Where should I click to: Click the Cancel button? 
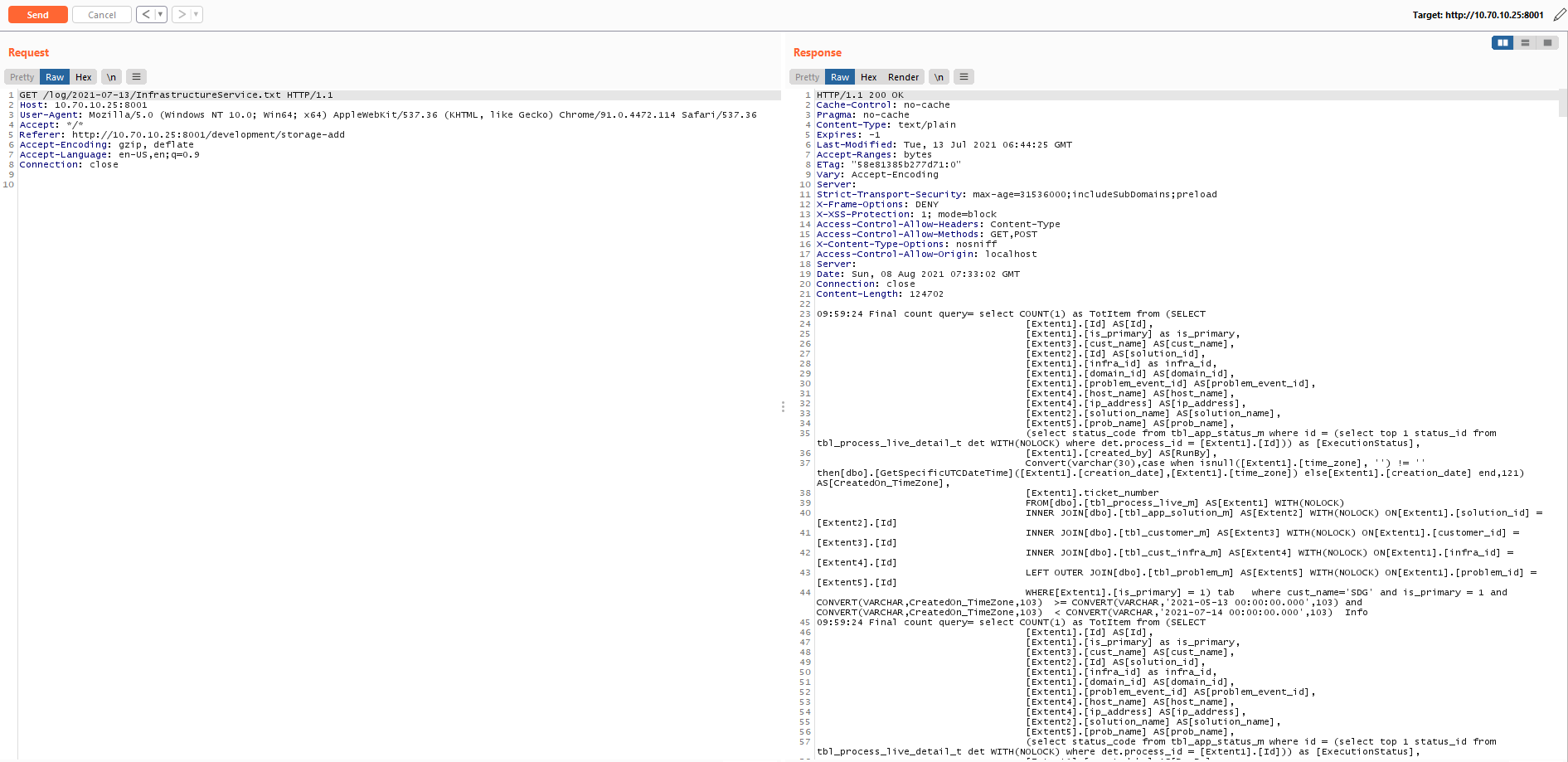tap(102, 15)
